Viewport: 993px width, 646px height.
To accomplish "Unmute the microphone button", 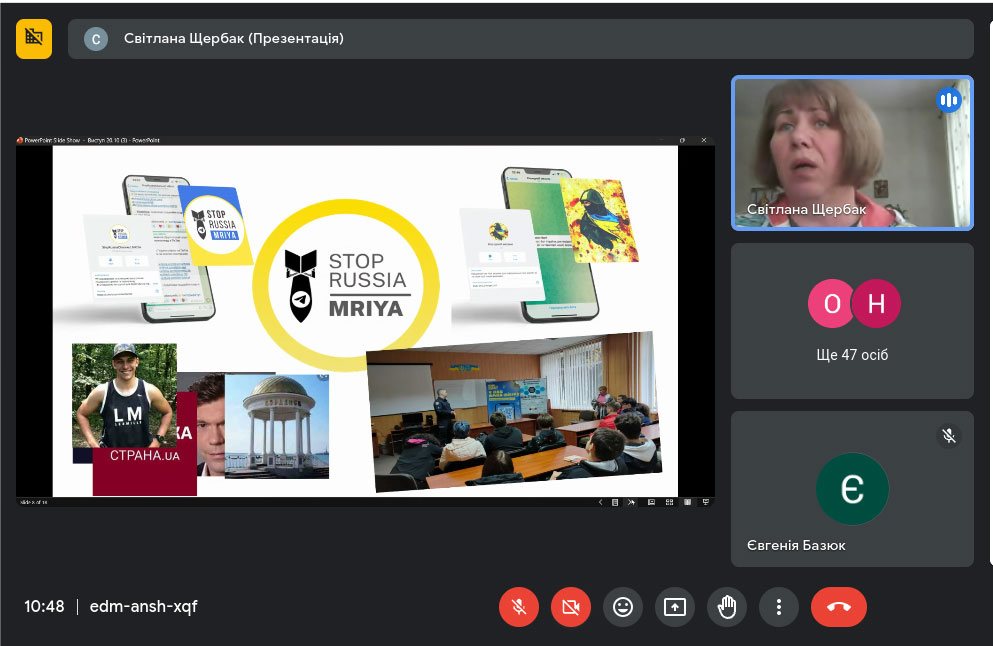I will [519, 607].
